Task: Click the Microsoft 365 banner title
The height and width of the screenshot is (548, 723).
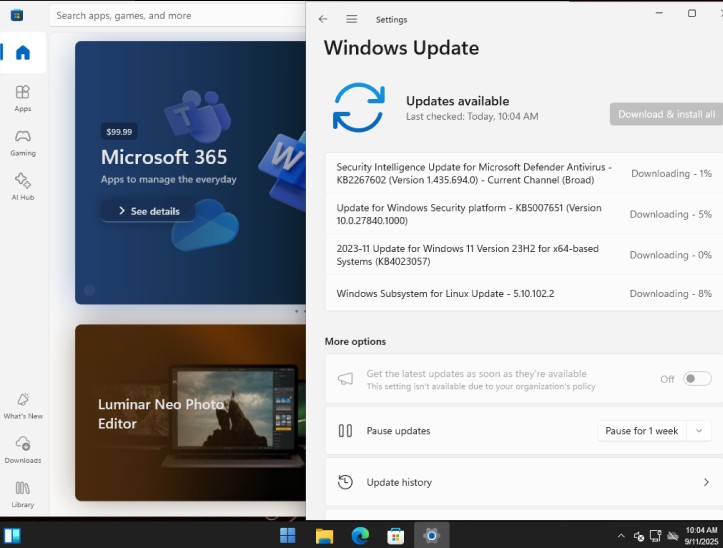Action: coord(164,157)
